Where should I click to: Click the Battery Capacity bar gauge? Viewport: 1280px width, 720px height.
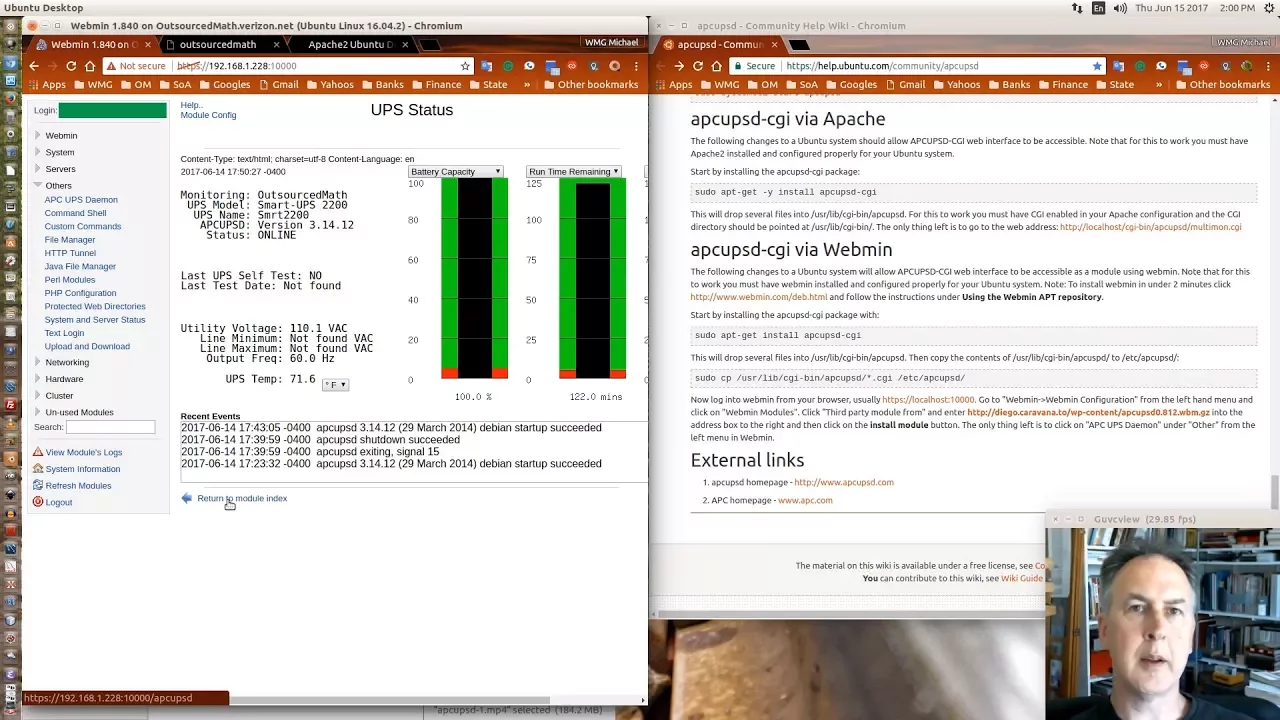click(x=475, y=279)
